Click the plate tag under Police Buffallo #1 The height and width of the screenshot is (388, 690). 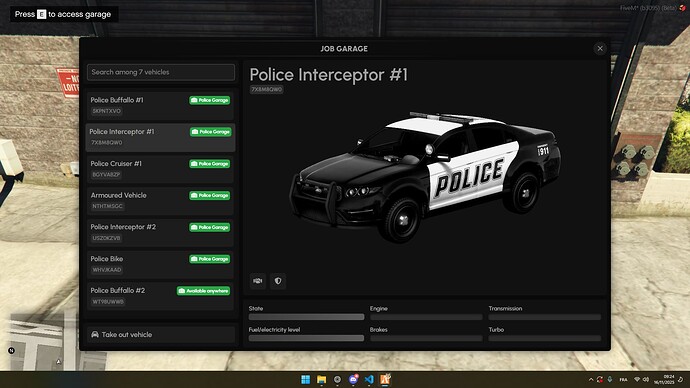tap(106, 111)
